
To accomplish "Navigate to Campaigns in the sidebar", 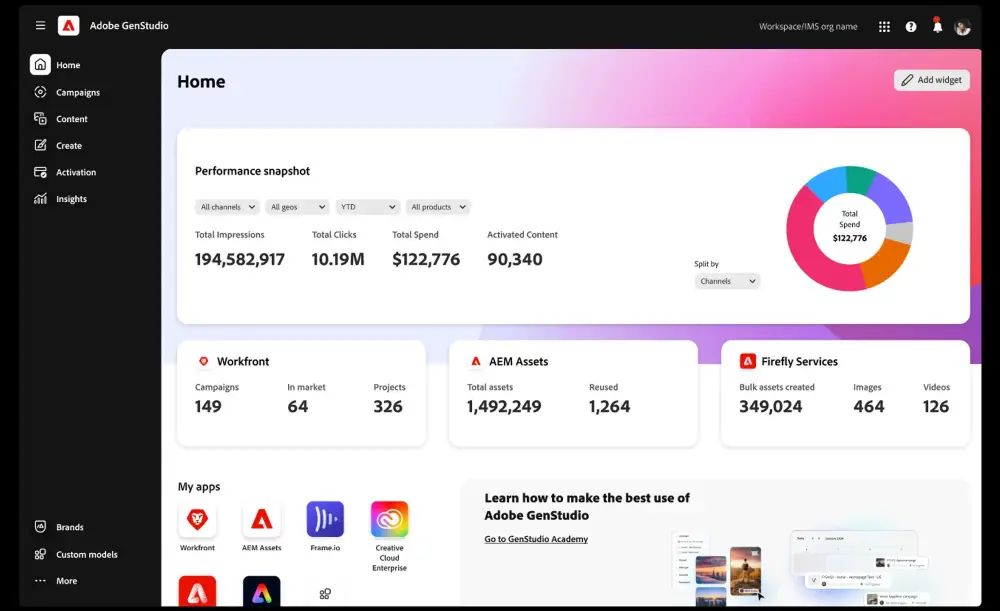I will (x=77, y=92).
